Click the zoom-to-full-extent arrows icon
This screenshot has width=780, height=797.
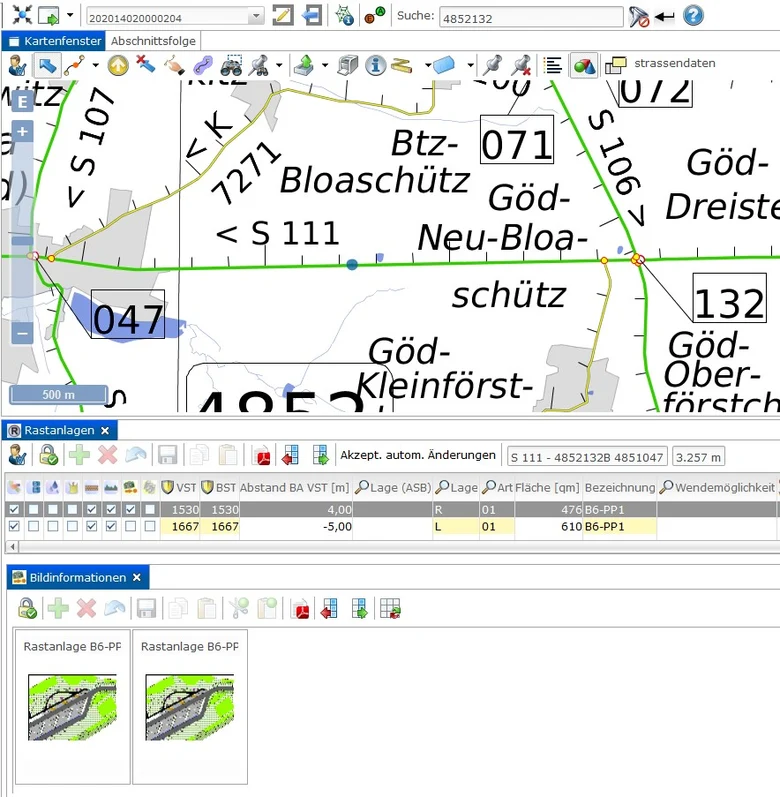coord(22,15)
